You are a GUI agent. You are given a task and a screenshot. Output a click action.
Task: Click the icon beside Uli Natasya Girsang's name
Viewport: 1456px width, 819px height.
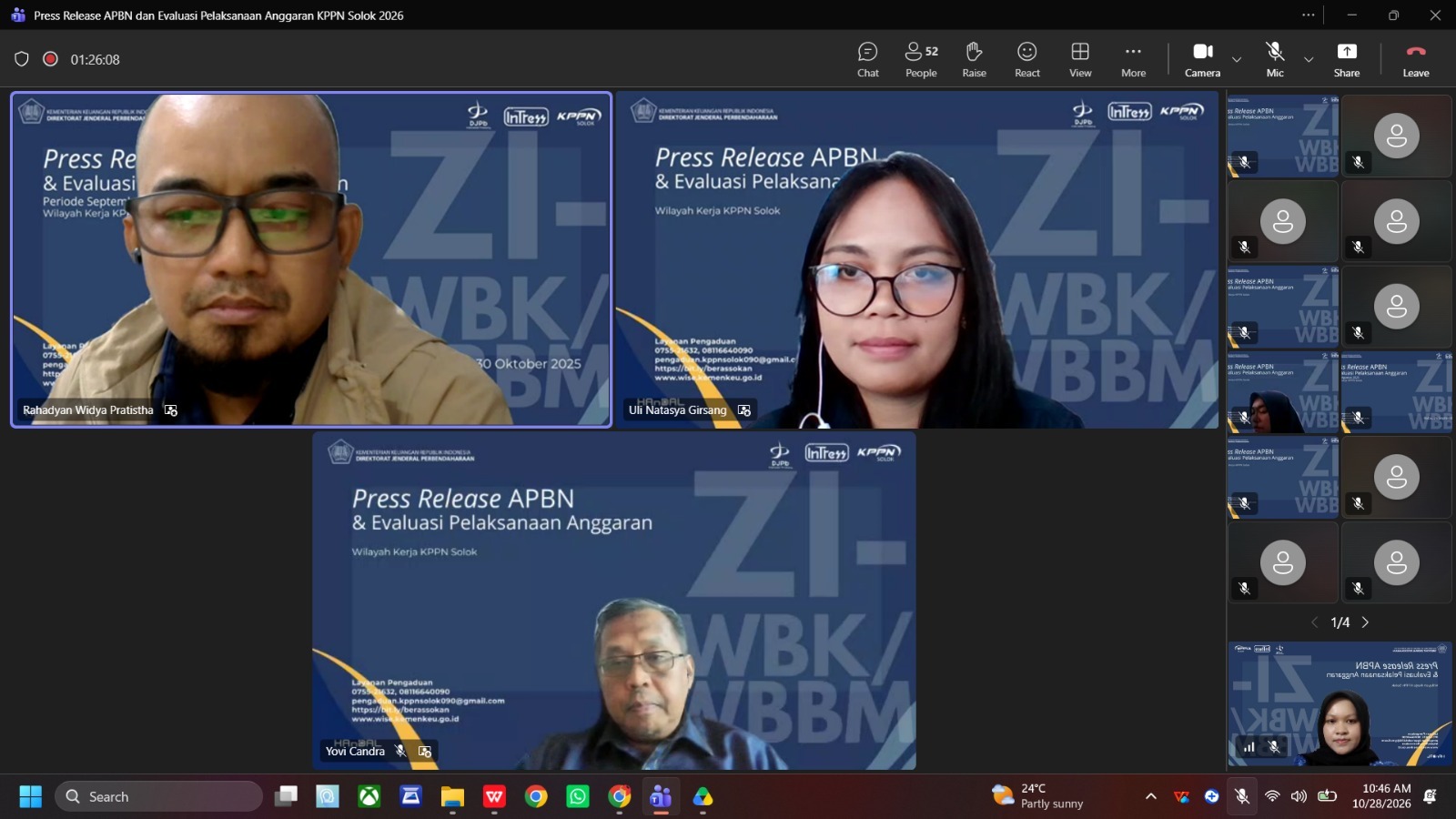[x=744, y=410]
